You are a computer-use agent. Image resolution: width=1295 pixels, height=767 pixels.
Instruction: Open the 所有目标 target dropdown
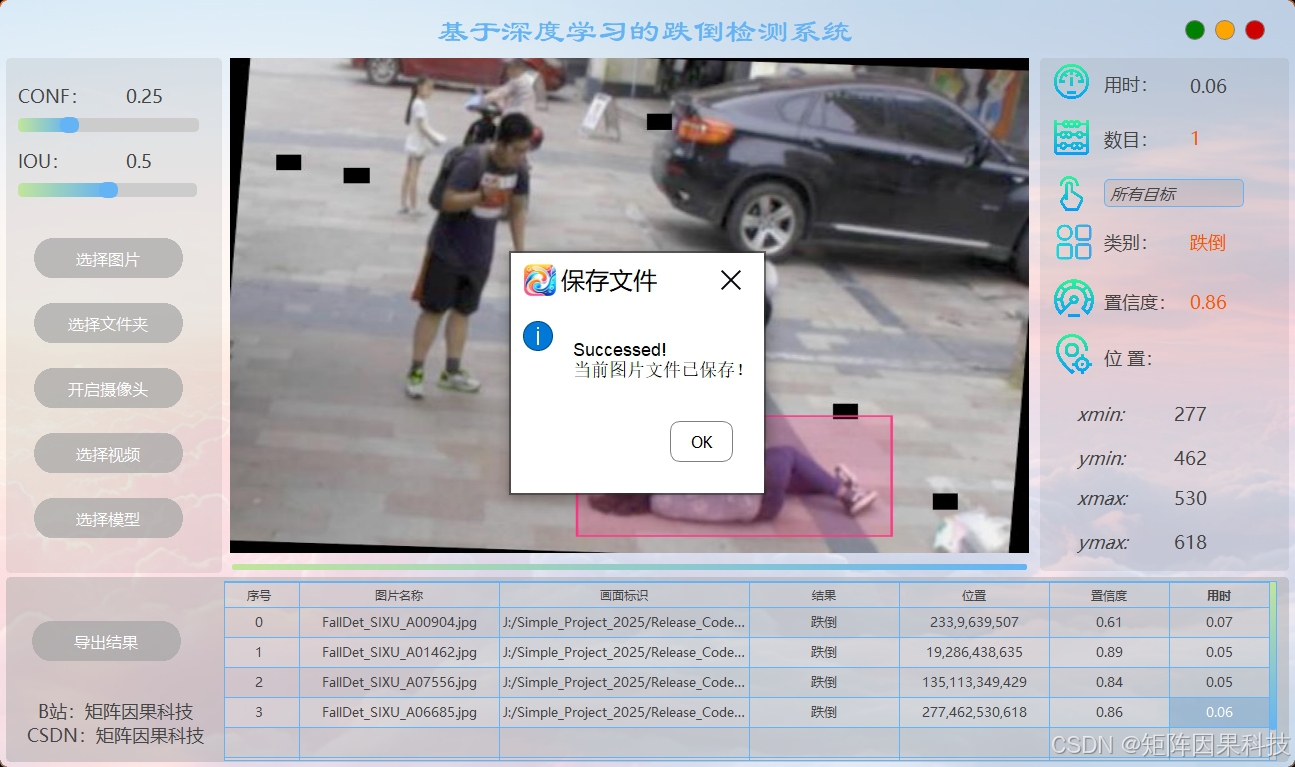click(x=1173, y=194)
